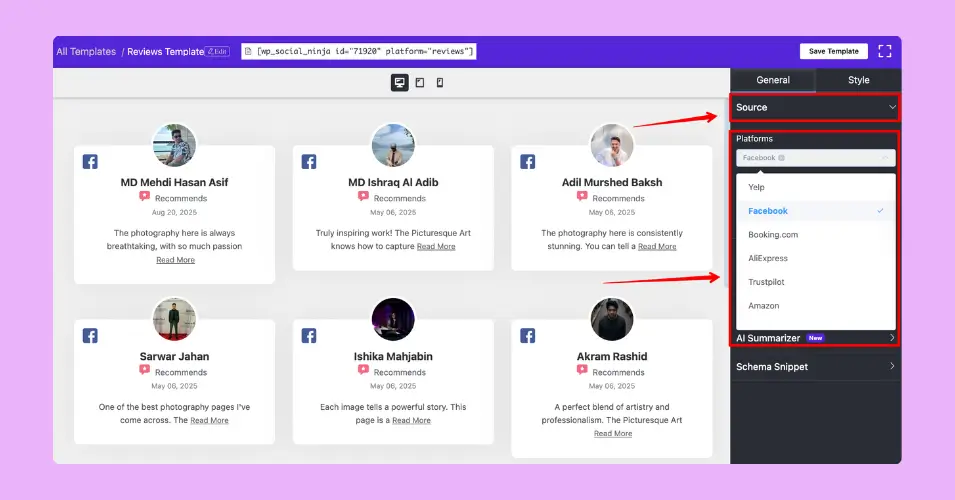The height and width of the screenshot is (500, 955).
Task: Switch to mobile preview mode
Action: click(440, 82)
